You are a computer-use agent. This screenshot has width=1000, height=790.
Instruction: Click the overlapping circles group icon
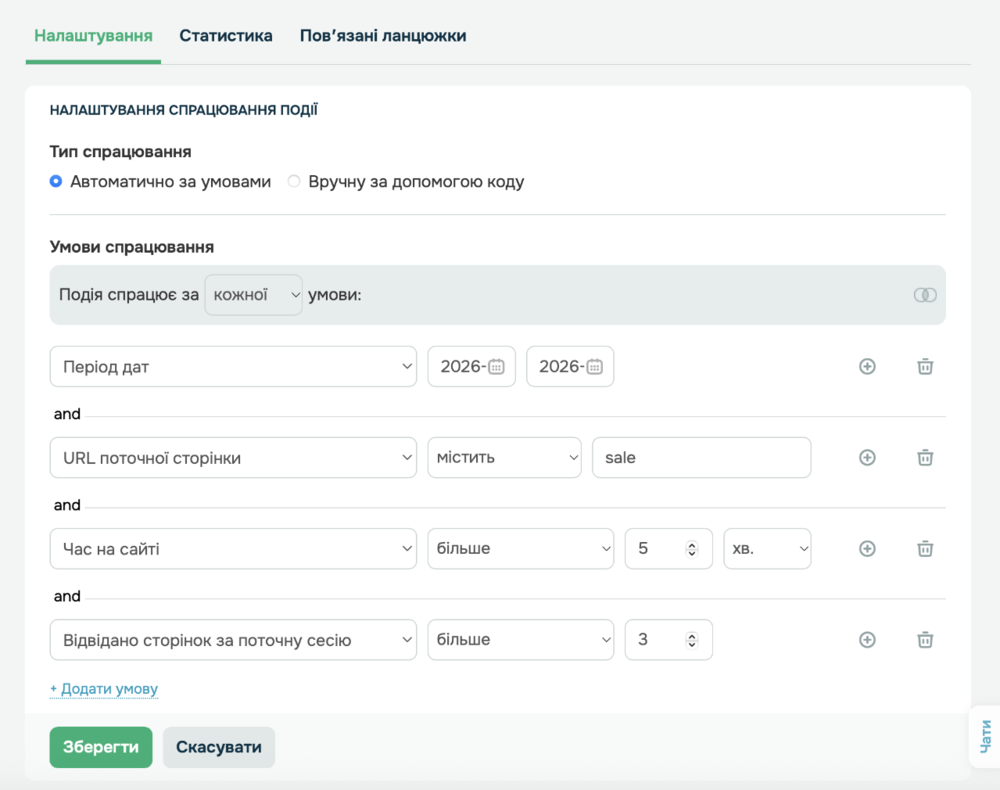click(924, 295)
